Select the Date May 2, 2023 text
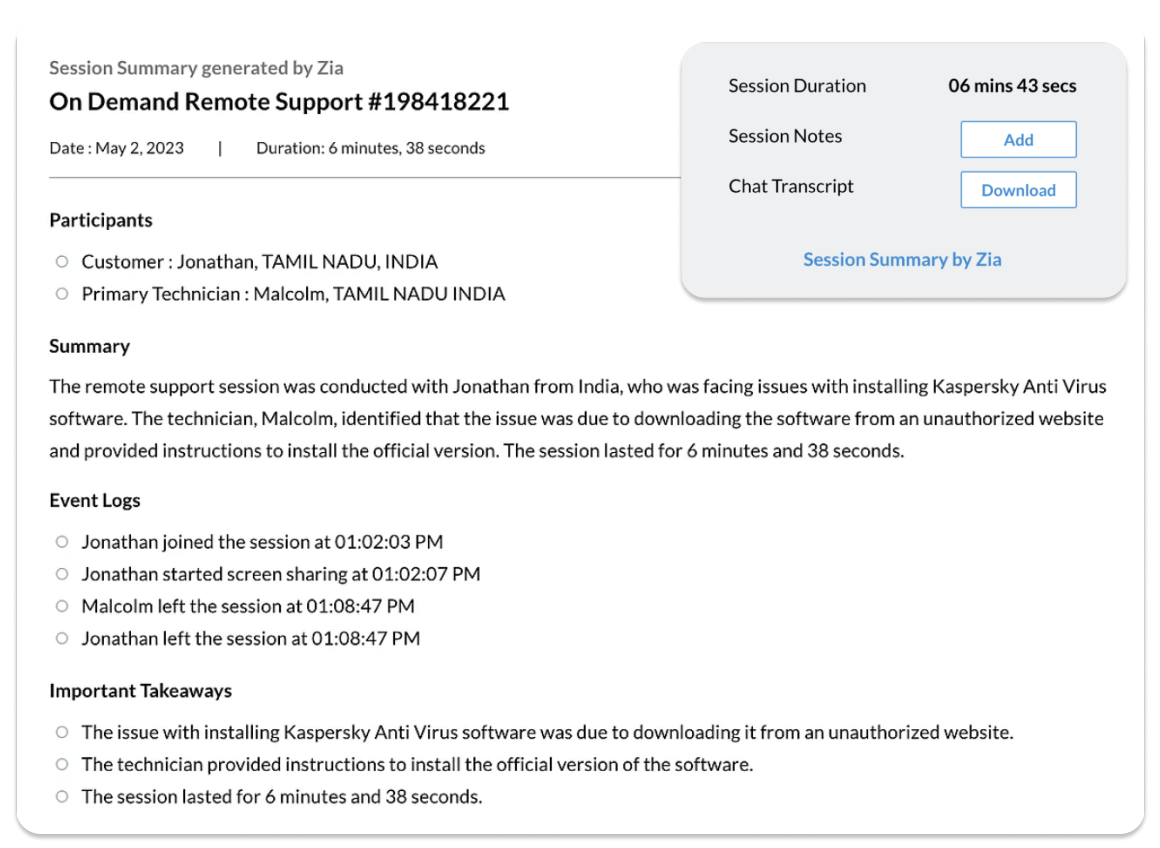This screenshot has height=848, width=1160. (x=117, y=148)
